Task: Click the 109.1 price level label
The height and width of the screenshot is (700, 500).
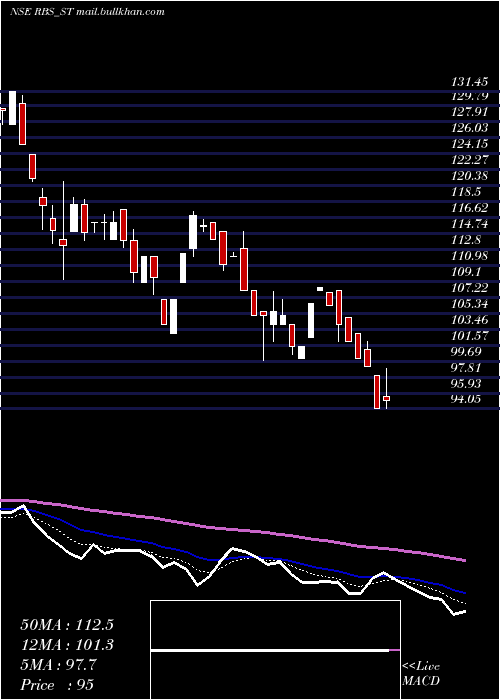Action: (467, 272)
